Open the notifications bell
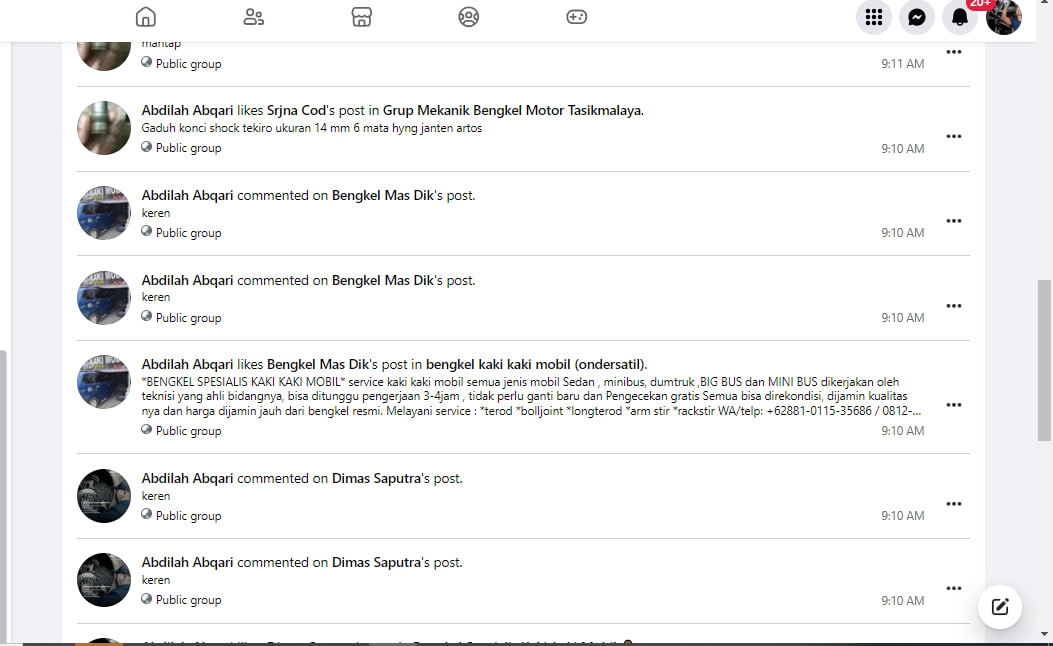This screenshot has height=646, width=1053. click(x=960, y=17)
